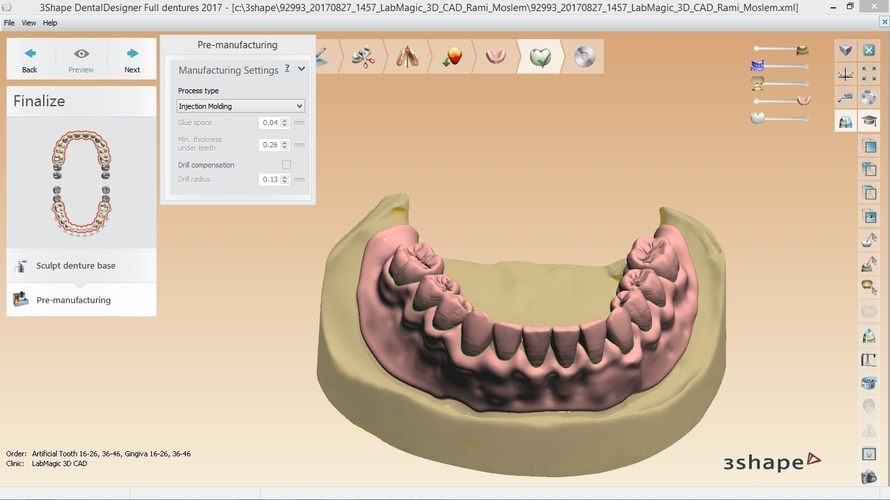This screenshot has height=500, width=890.
Task: Click the tool icon below model-cursor tool
Action: (x=869, y=264)
